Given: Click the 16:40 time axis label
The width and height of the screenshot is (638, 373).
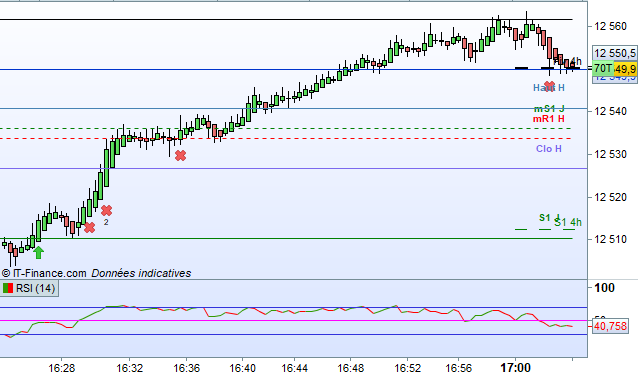Looking at the screenshot, I should click(243, 368).
